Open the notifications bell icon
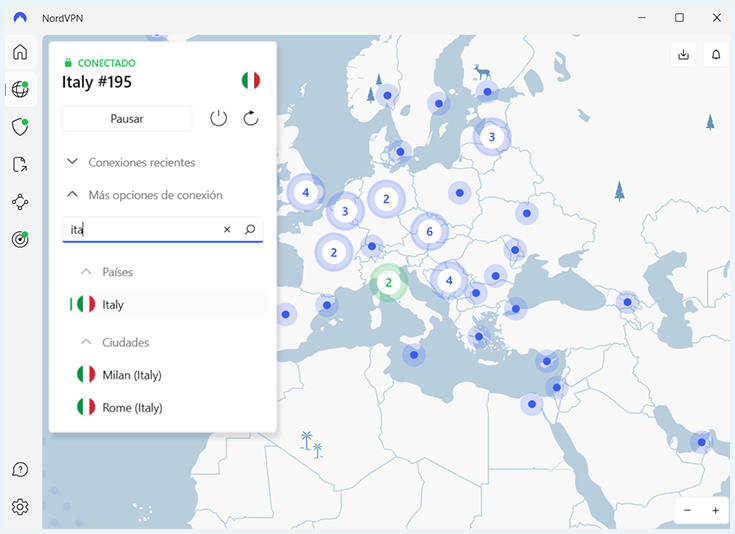Image resolution: width=735 pixels, height=534 pixels. tap(716, 54)
